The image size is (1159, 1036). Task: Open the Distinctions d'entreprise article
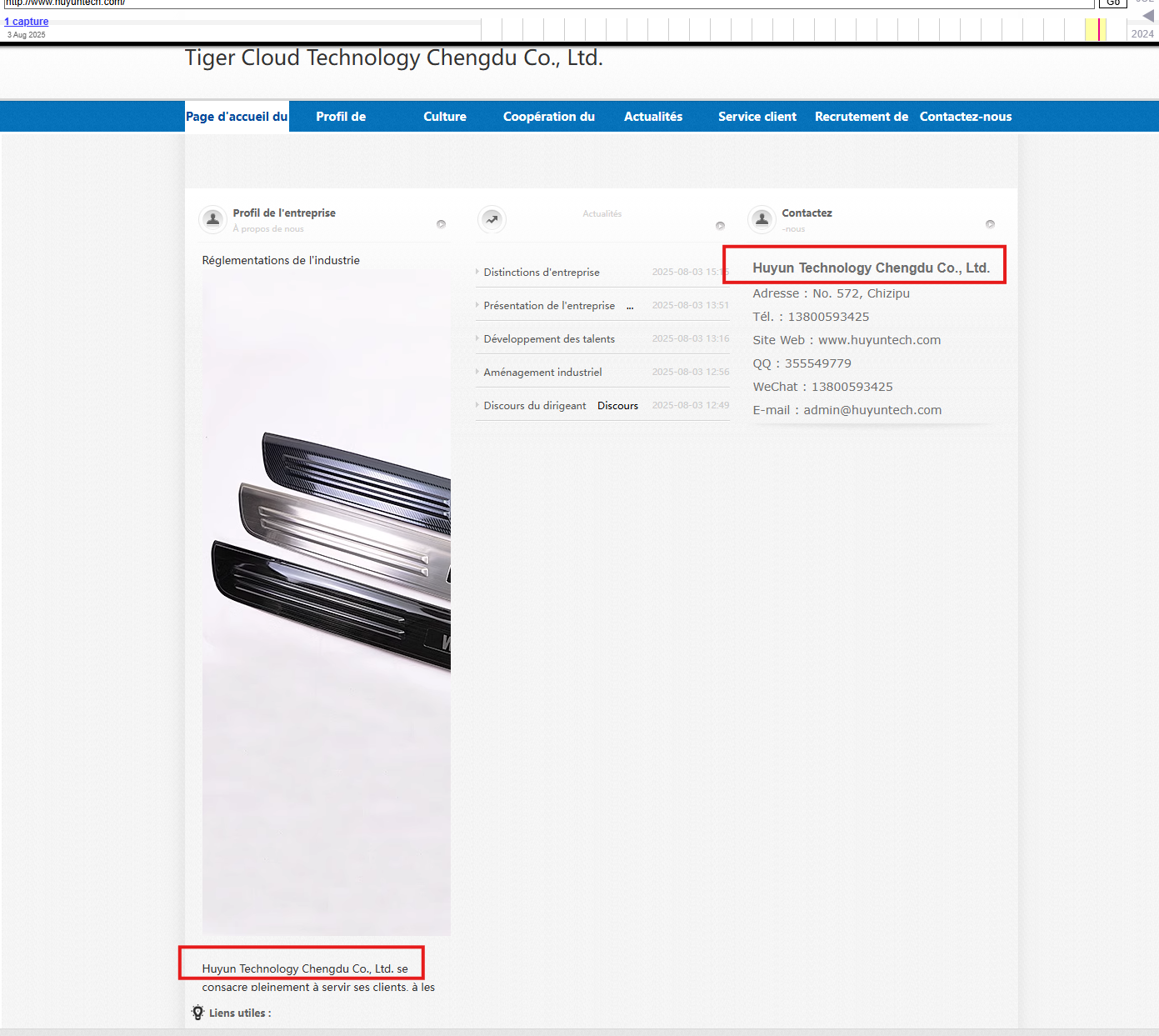point(541,273)
